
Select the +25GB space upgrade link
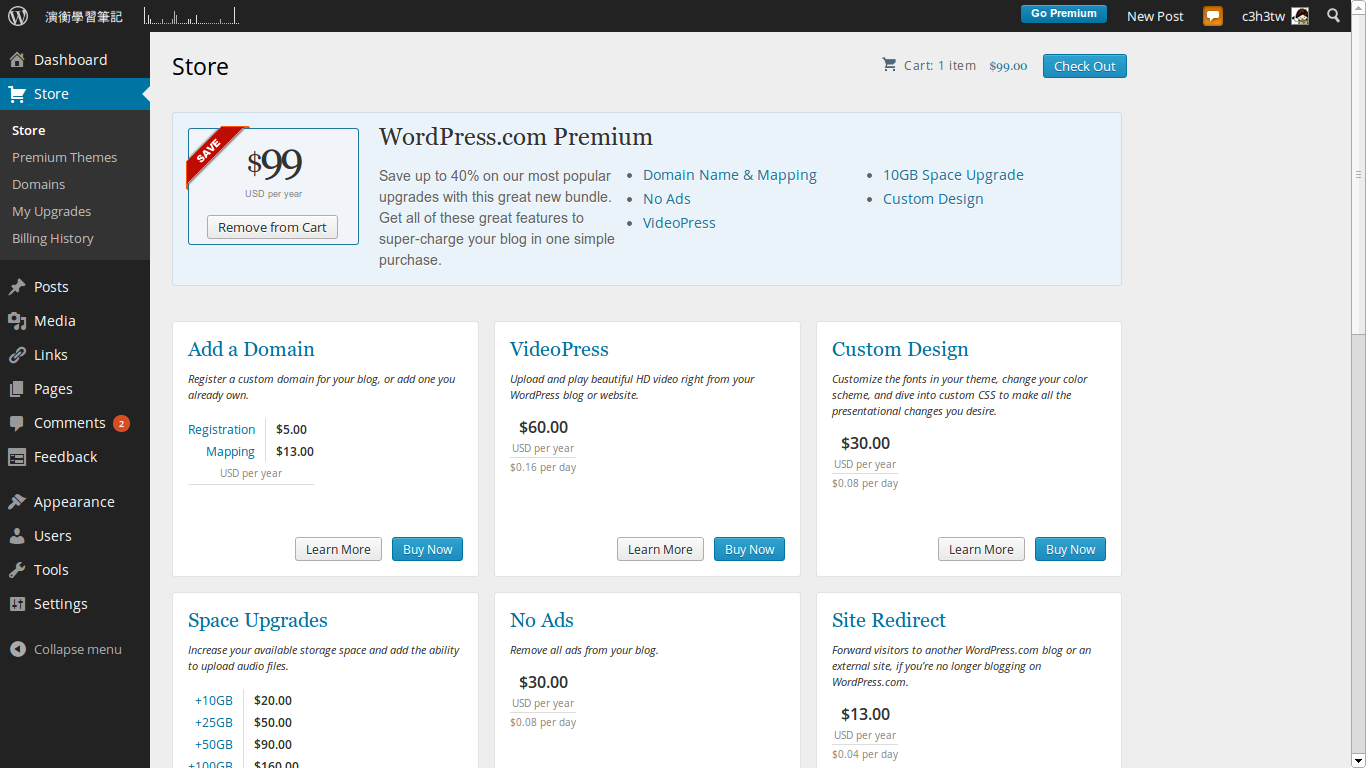[x=214, y=723]
